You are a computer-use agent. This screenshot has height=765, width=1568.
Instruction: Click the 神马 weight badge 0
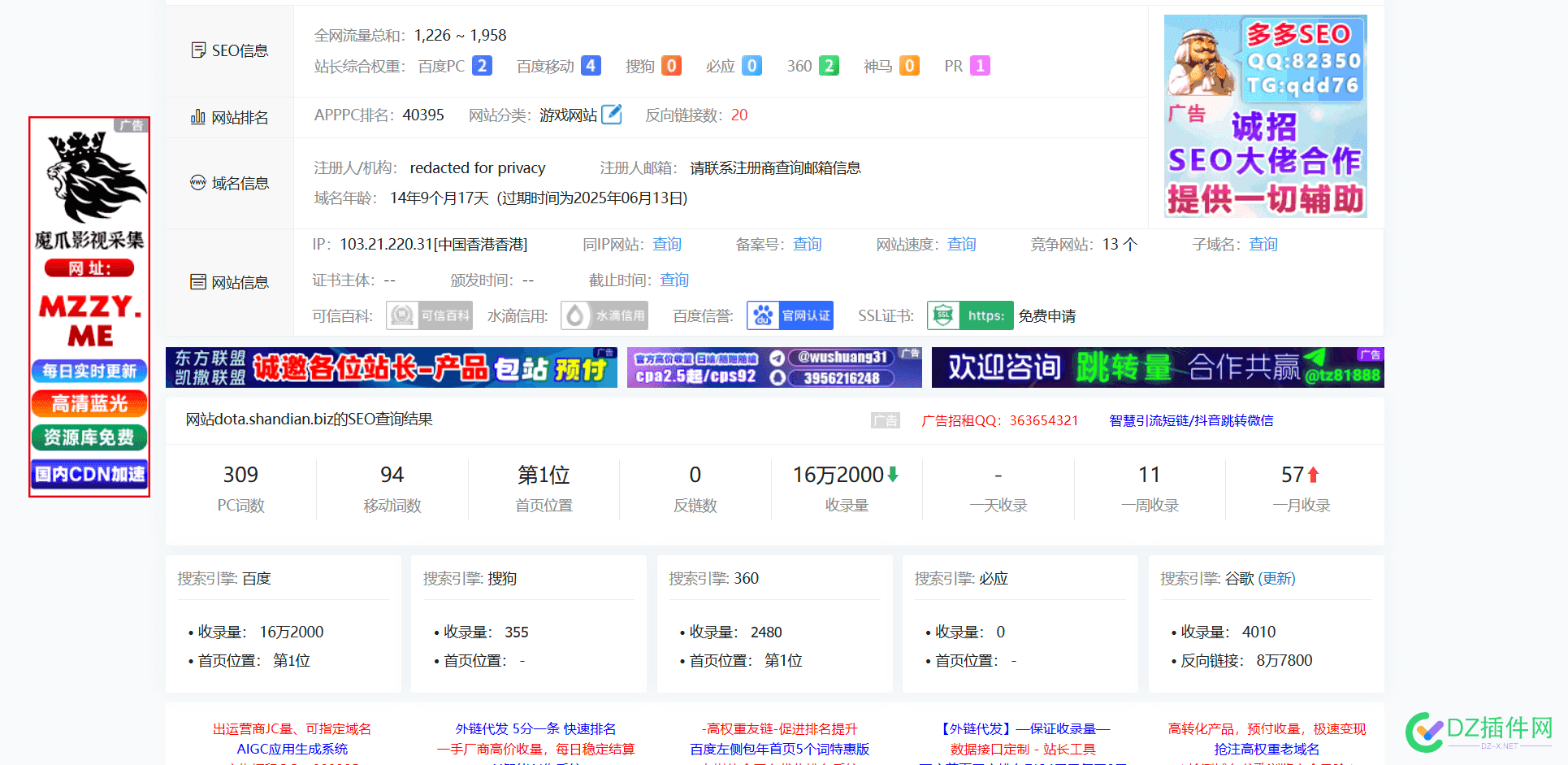point(909,66)
